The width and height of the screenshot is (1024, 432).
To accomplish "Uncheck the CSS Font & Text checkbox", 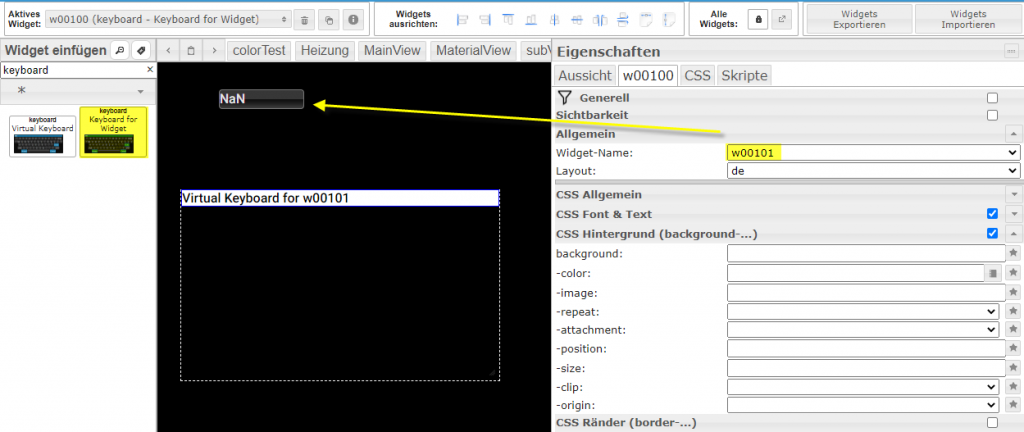I will pos(992,214).
